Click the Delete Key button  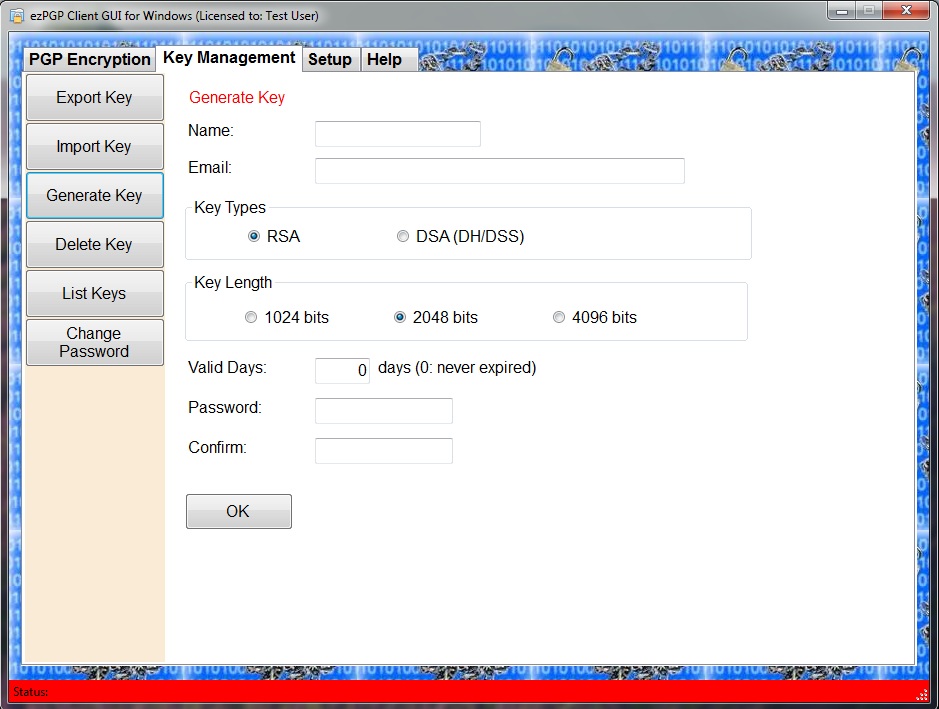point(94,244)
